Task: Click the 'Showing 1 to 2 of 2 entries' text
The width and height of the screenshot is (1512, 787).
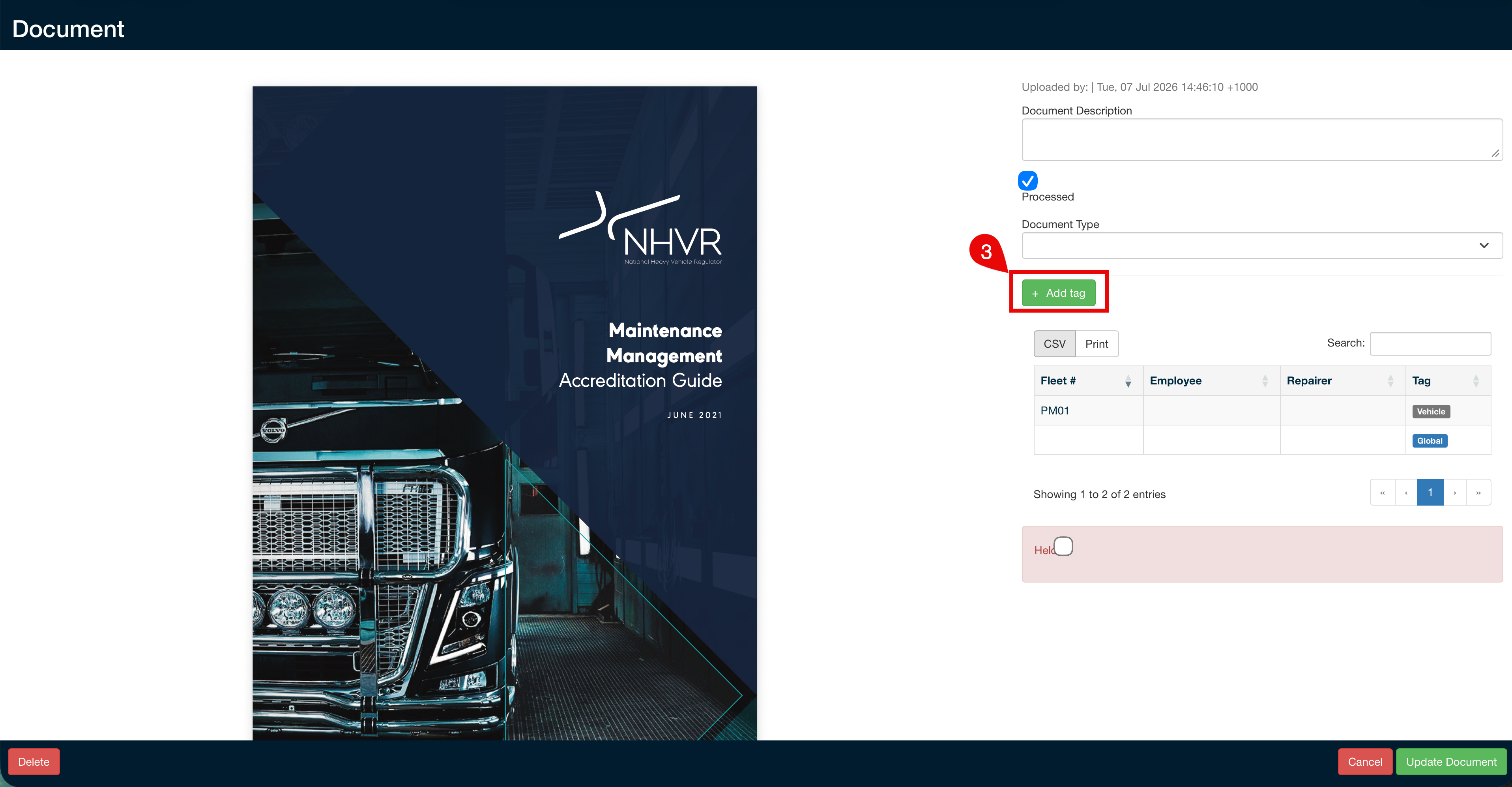Action: 1099,495
